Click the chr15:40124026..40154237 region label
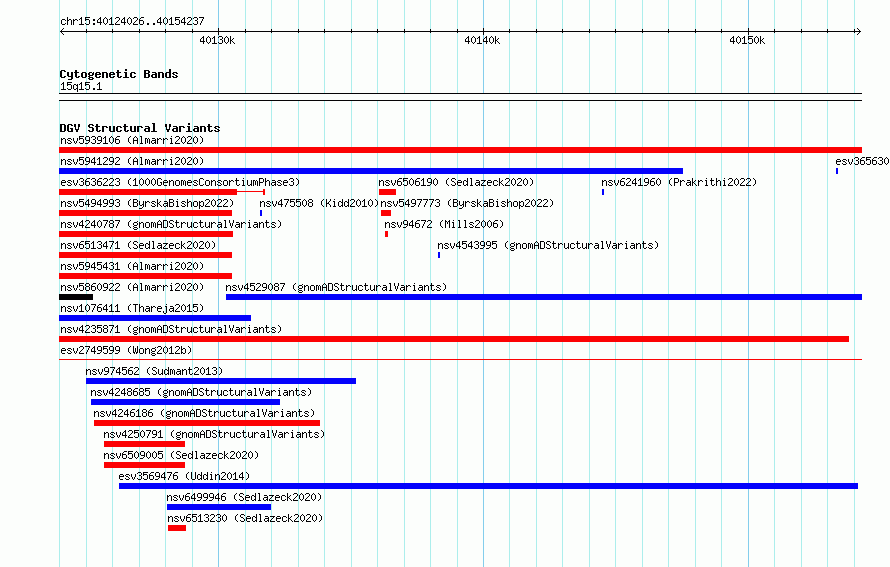 click(x=132, y=21)
